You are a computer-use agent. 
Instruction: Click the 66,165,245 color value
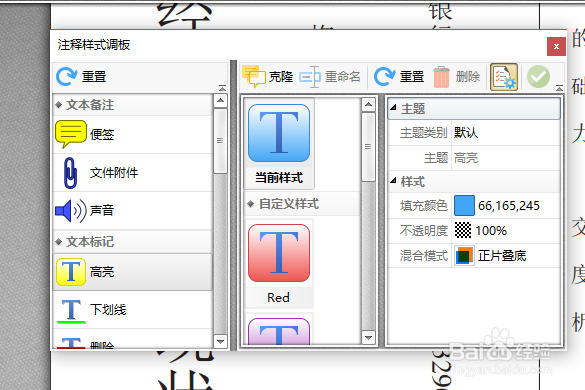(x=509, y=206)
